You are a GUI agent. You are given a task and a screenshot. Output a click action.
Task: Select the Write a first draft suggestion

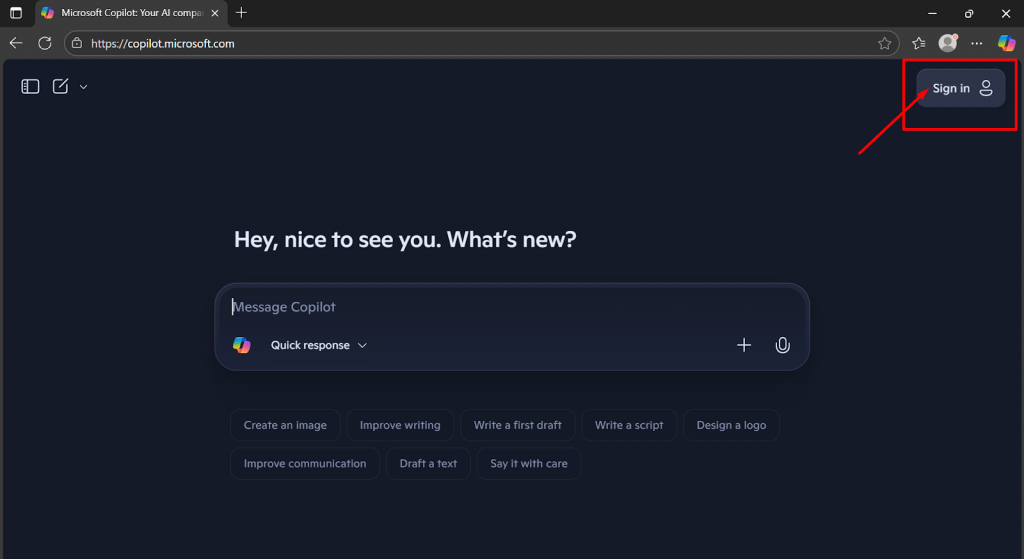tap(517, 425)
